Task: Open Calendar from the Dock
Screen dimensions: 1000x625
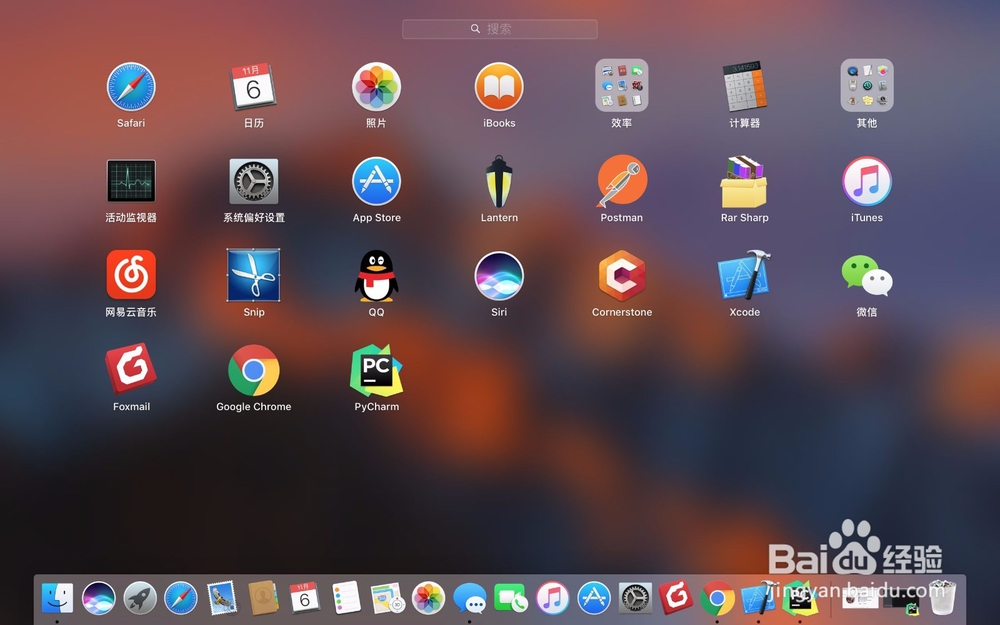Action: pos(304,598)
